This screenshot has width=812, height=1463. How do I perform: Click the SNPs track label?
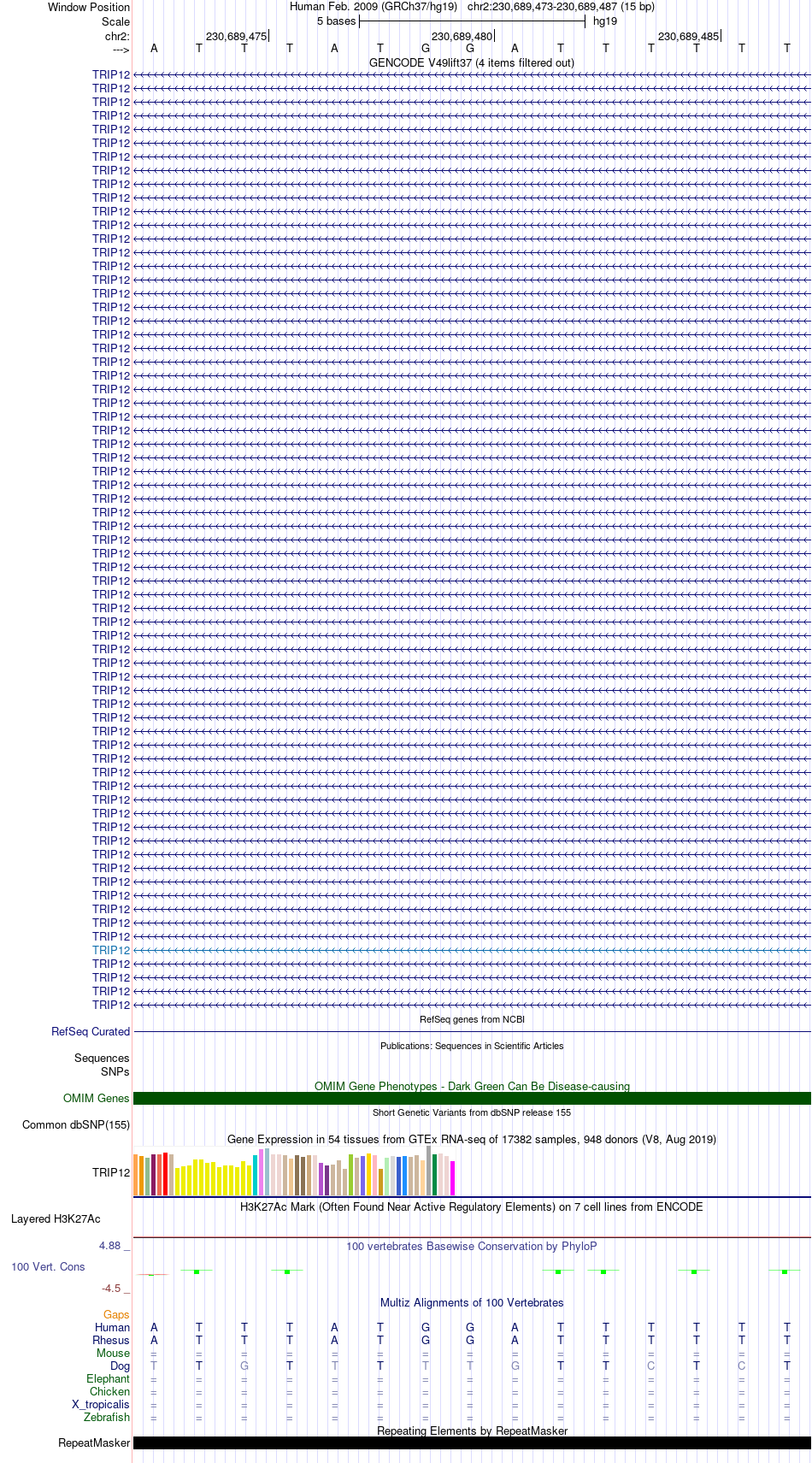115,1071
